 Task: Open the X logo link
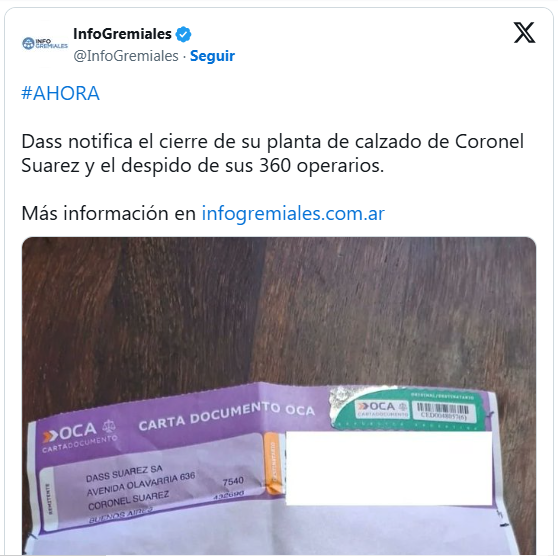tap(524, 33)
